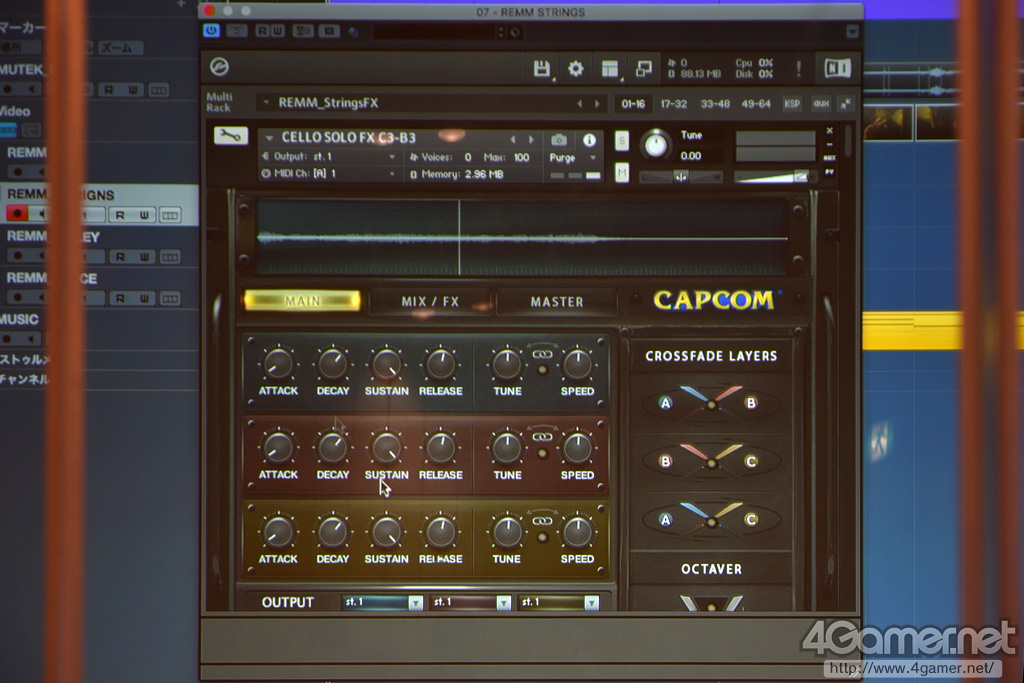Click the W button on the MUTEK track
Image resolution: width=1024 pixels, height=683 pixels.
coord(133,89)
